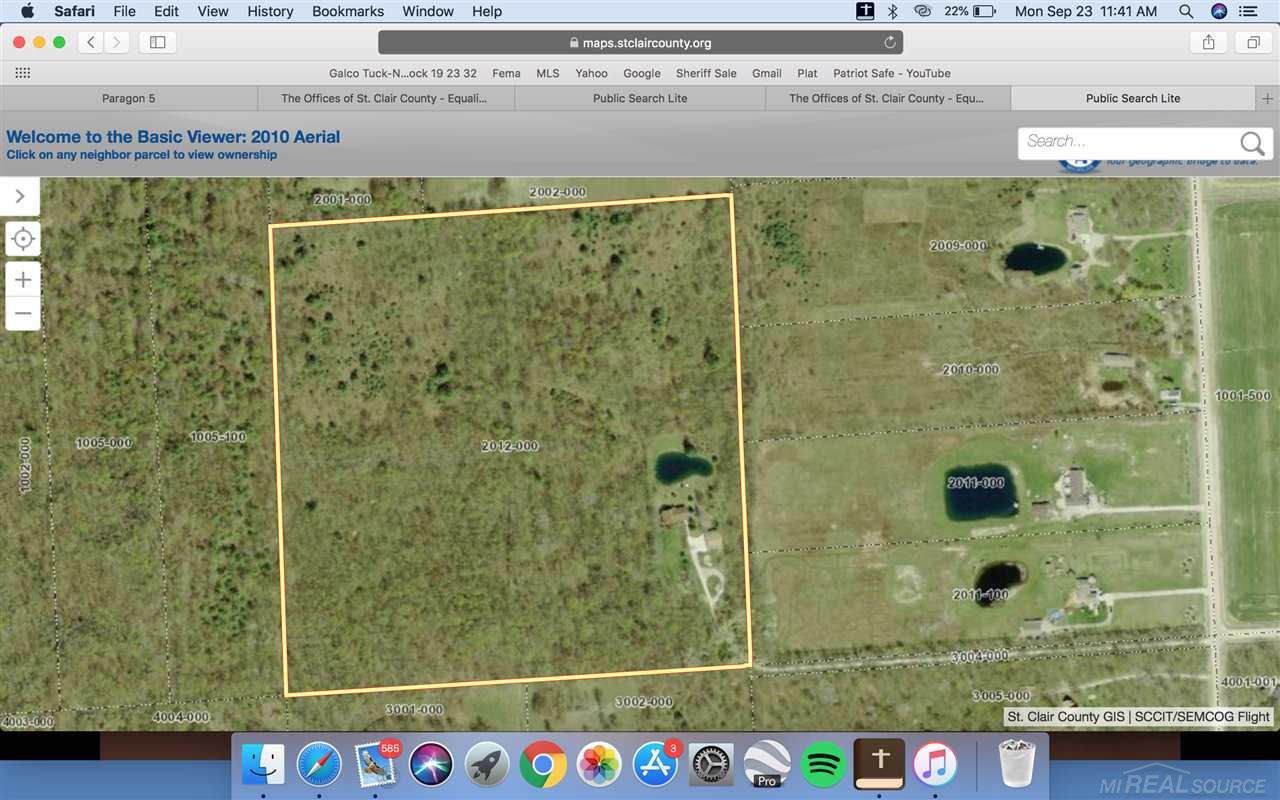Expand the map side panel arrow
The width and height of the screenshot is (1280, 800).
tap(20, 197)
